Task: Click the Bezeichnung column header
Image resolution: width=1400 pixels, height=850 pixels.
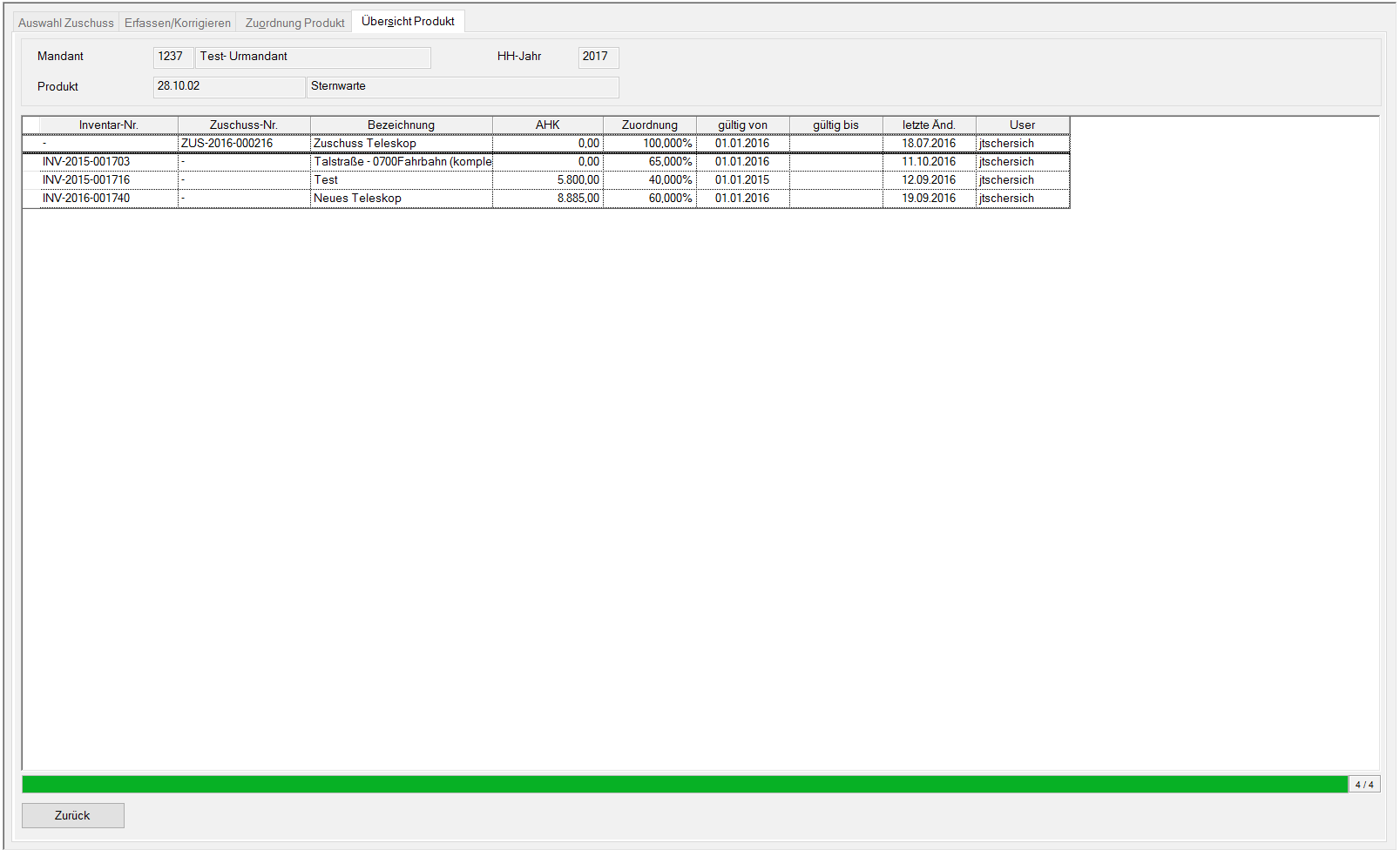Action: click(401, 125)
